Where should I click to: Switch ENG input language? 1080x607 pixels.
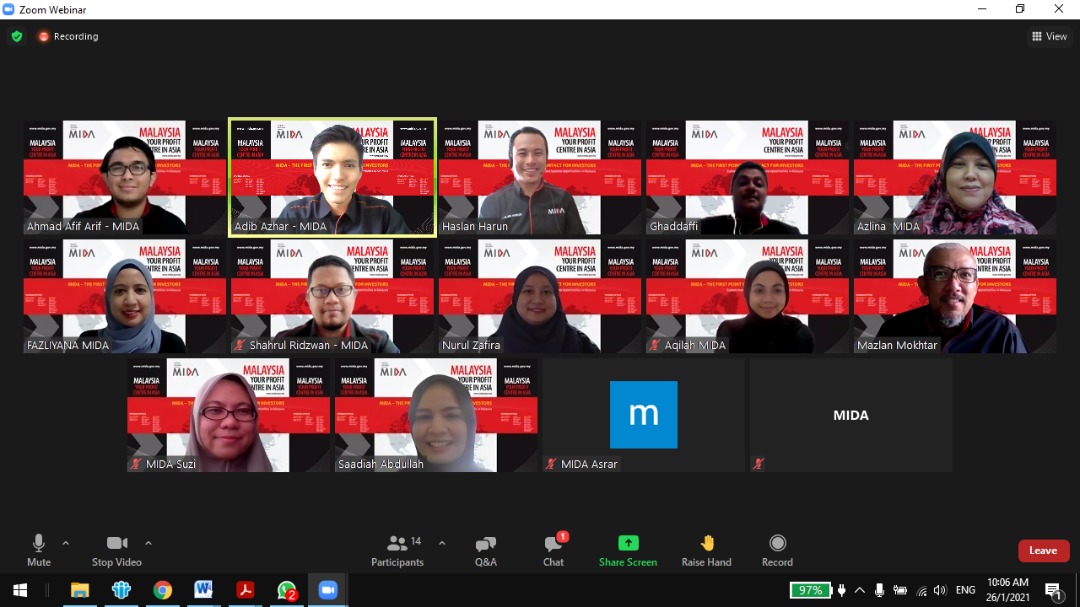pyautogui.click(x=966, y=590)
